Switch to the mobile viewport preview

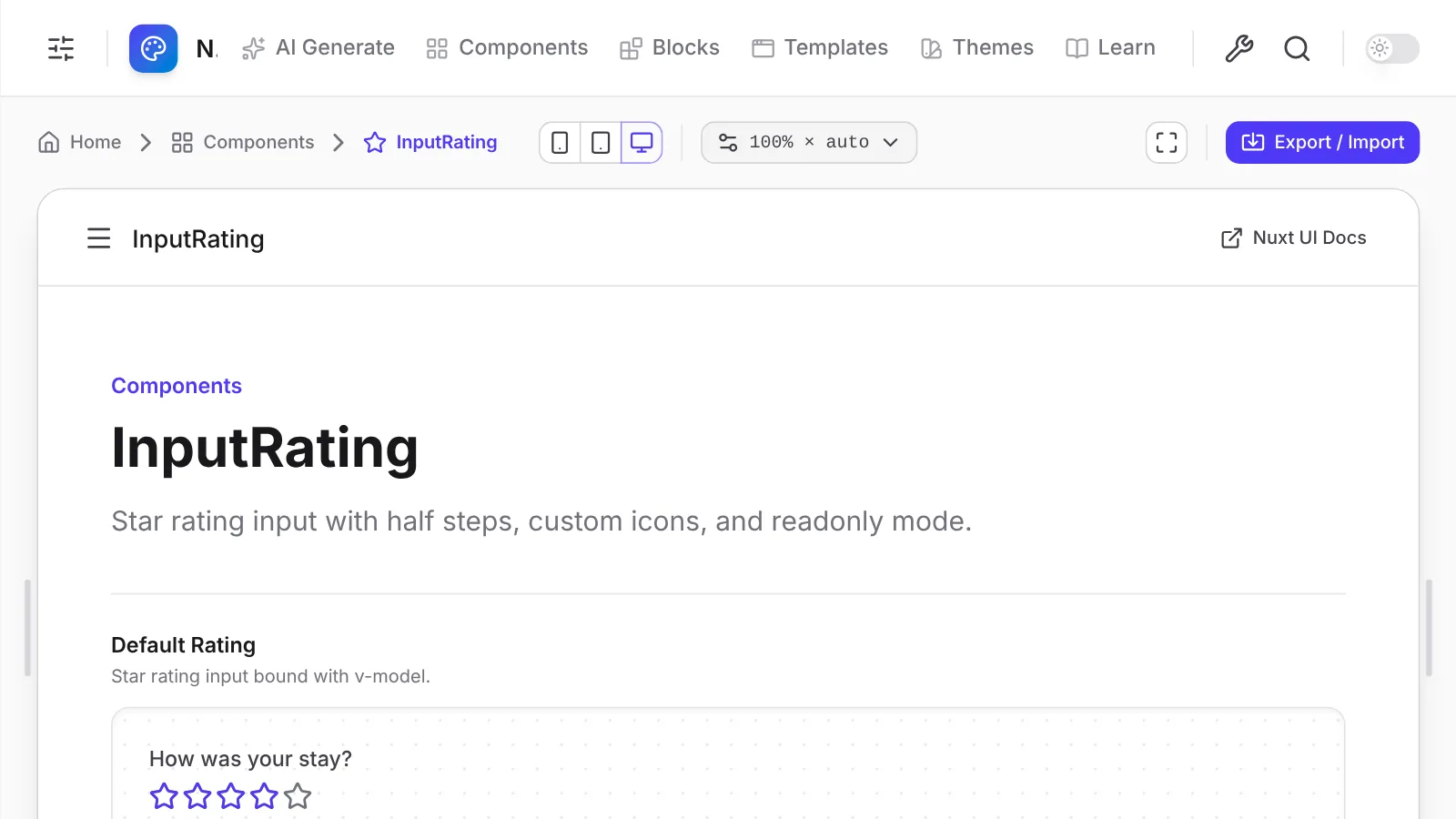[560, 143]
